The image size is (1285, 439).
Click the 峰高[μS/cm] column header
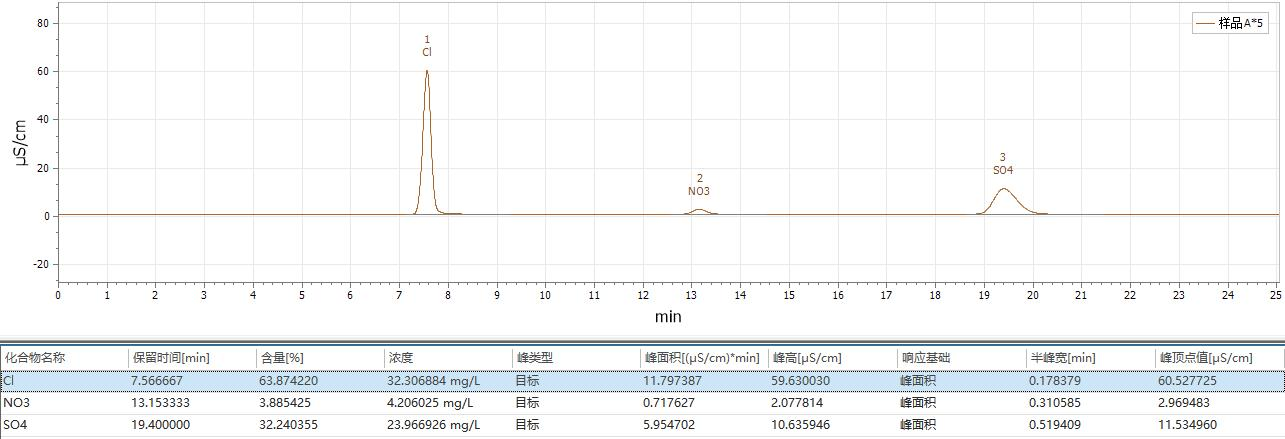807,357
